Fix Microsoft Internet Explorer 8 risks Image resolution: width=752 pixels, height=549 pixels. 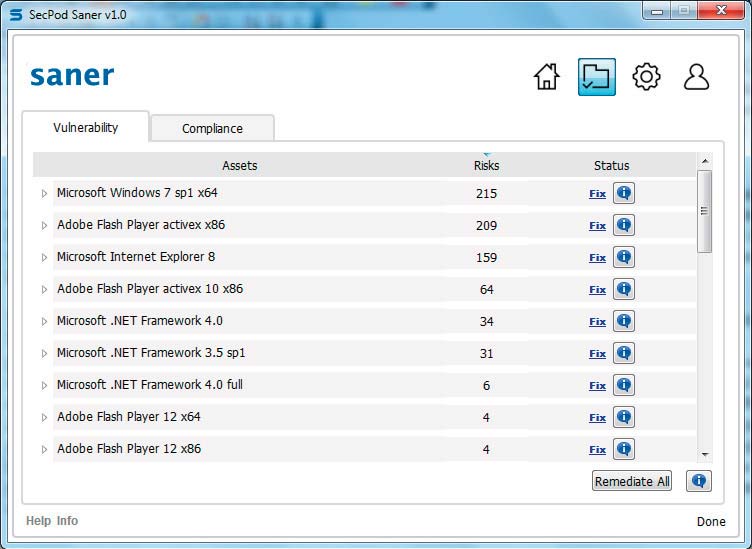click(x=598, y=258)
